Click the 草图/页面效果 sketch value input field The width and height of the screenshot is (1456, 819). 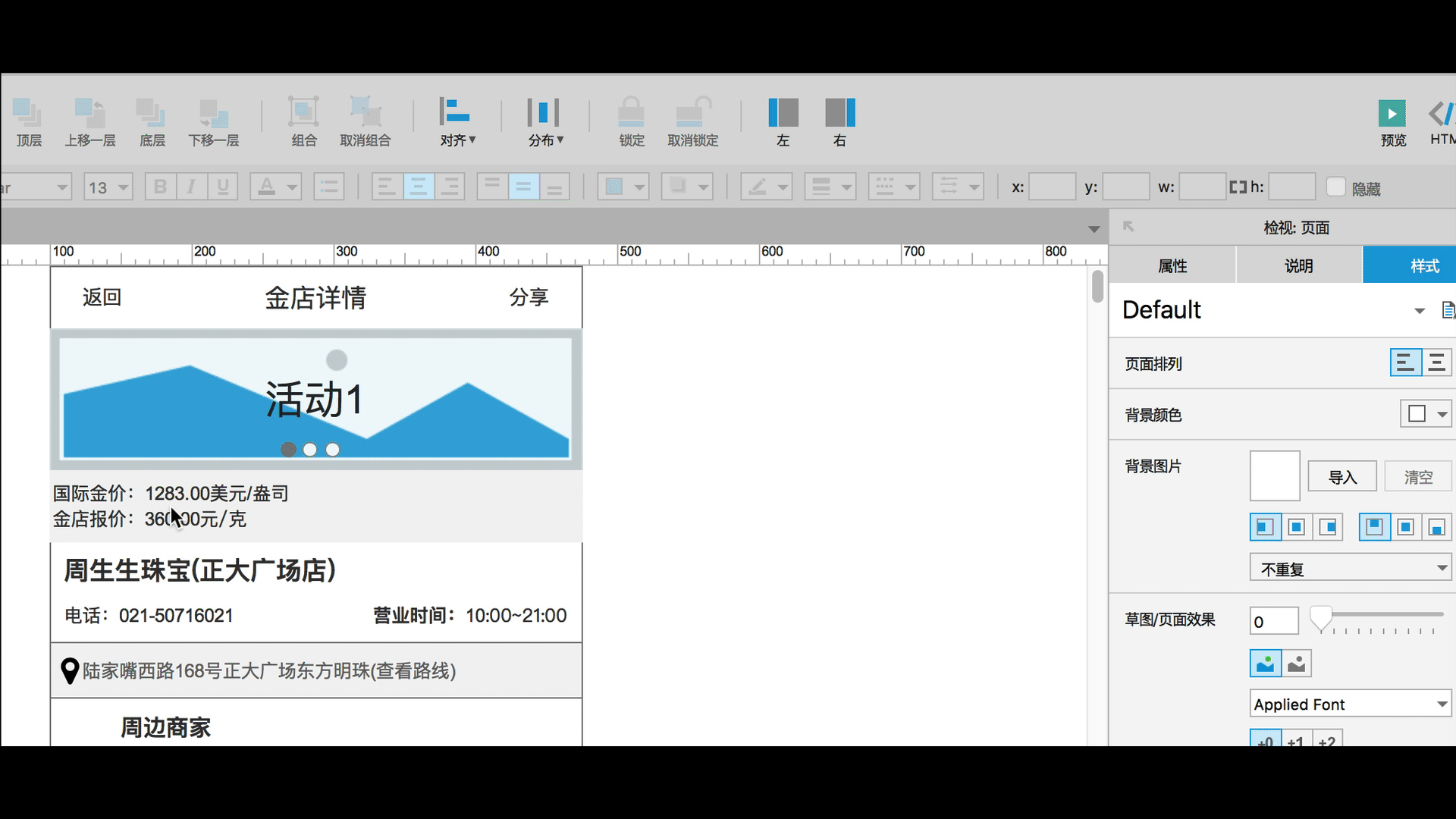1274,621
